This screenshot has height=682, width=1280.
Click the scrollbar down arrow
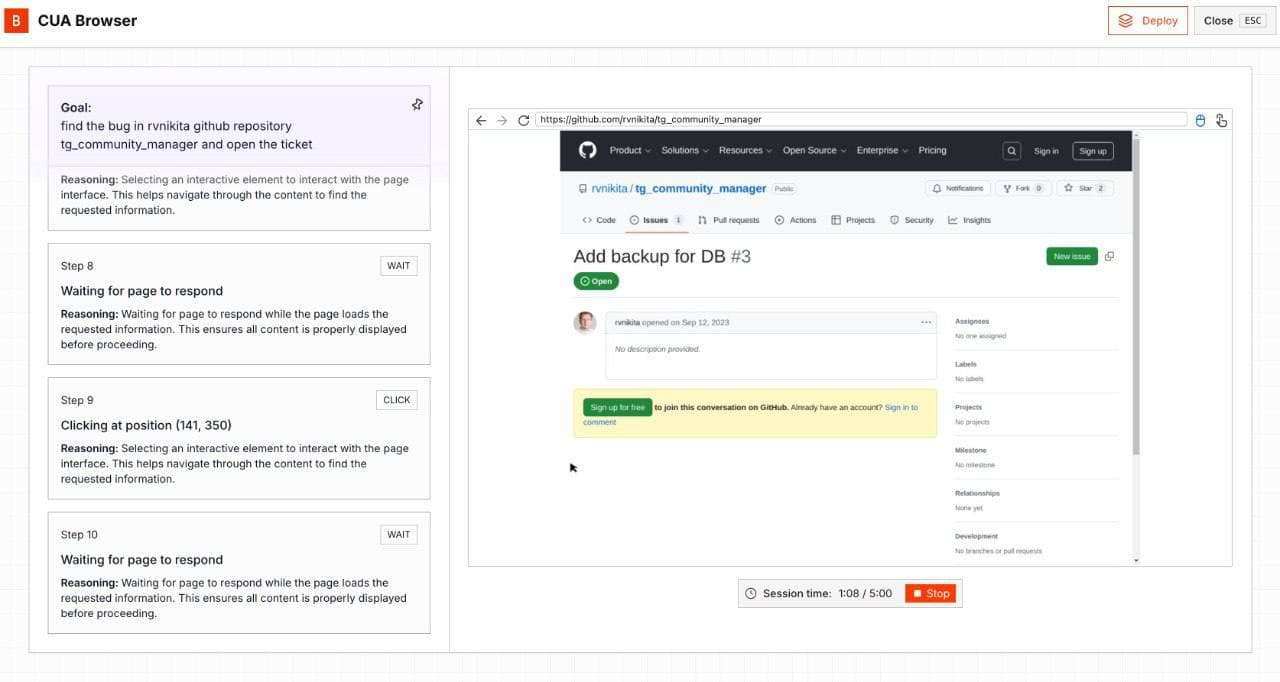click(x=1135, y=561)
